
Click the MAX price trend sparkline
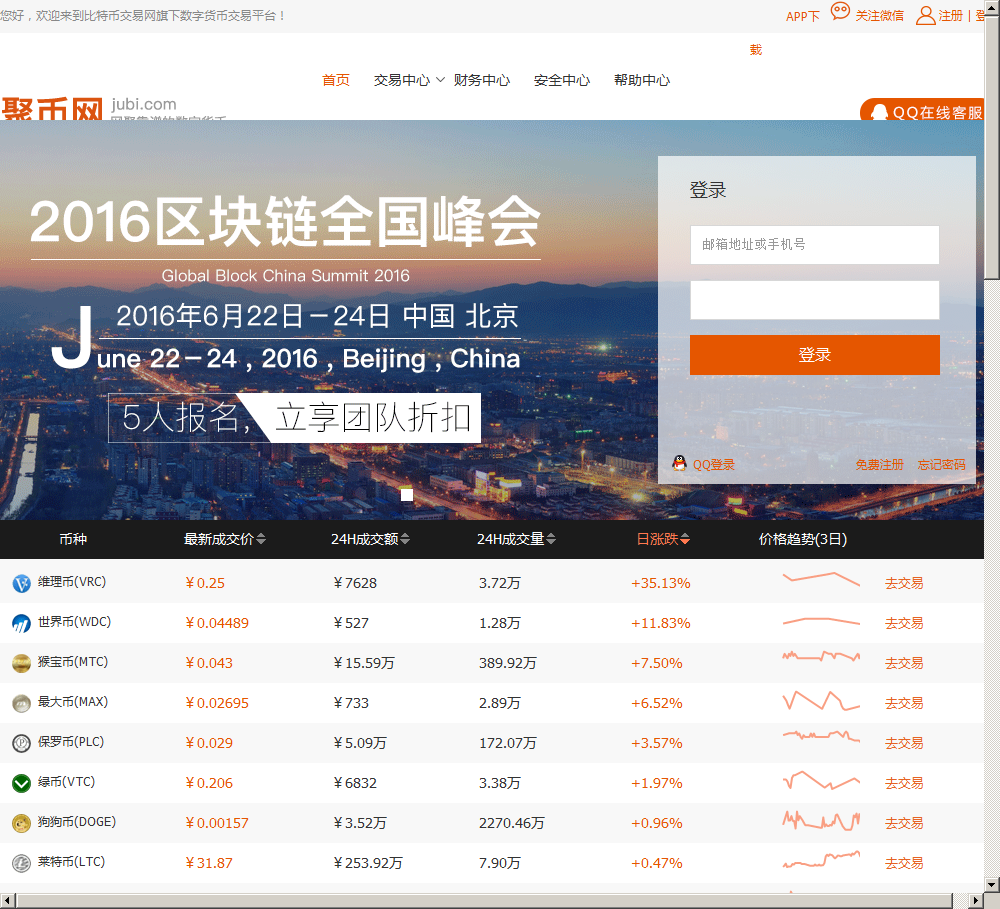coord(821,701)
